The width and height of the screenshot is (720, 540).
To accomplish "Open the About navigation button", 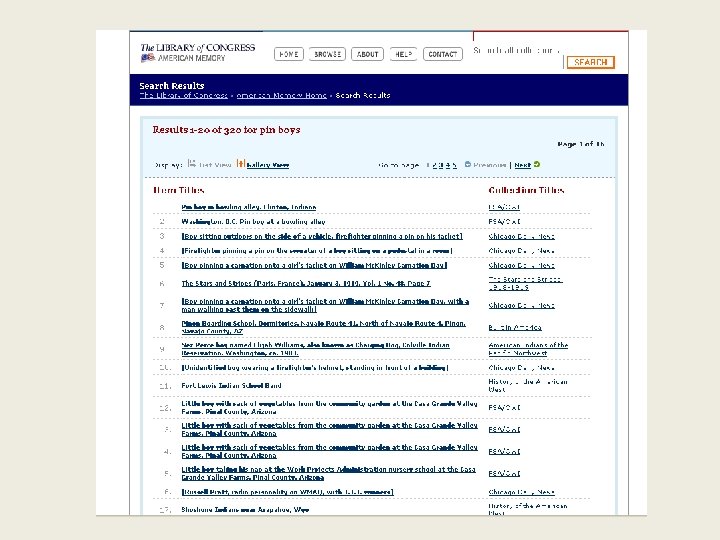I will coord(367,54).
